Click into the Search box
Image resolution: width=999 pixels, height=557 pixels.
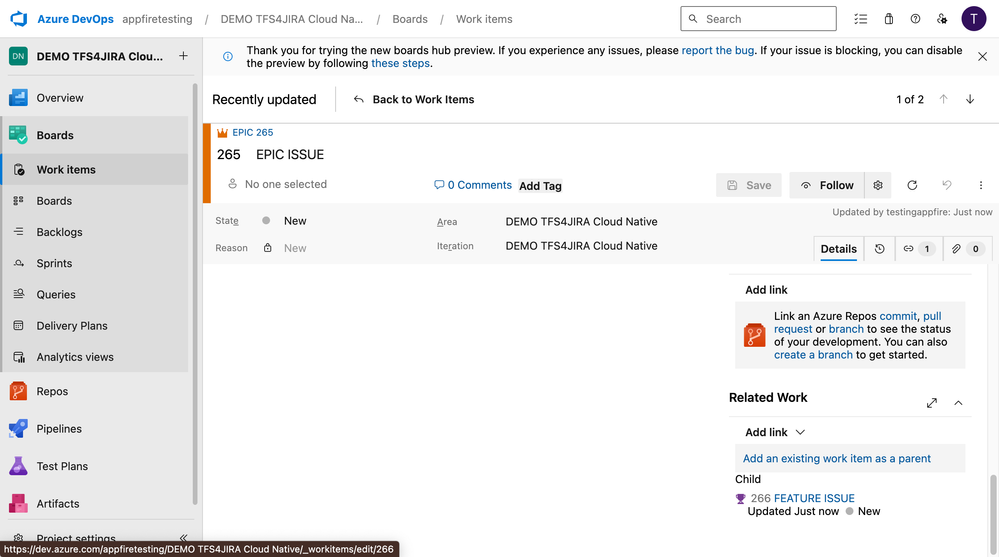(758, 19)
